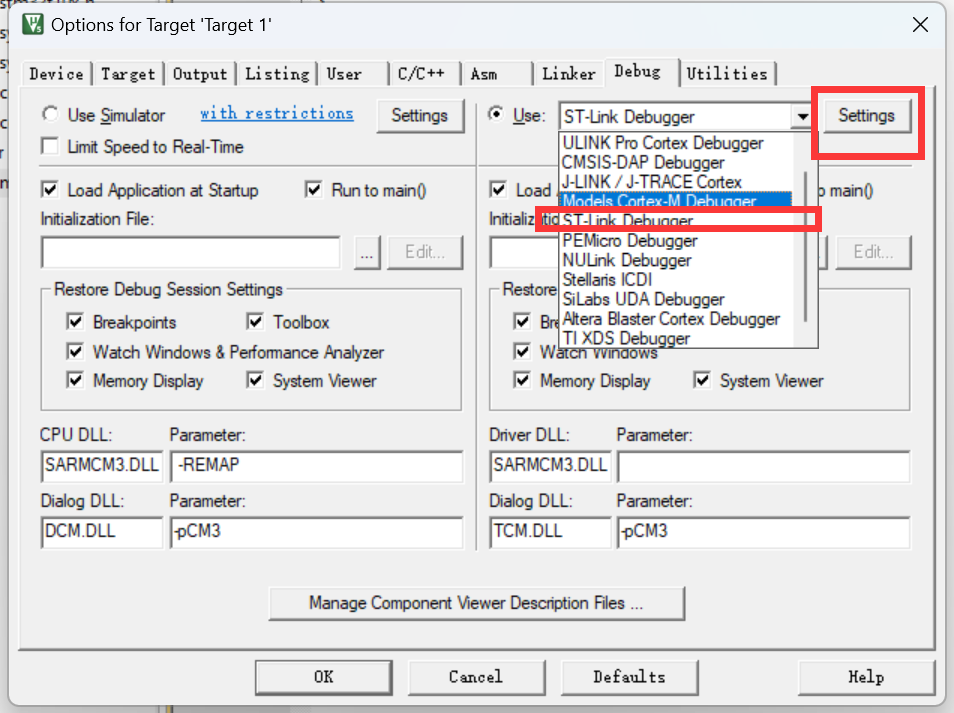The height and width of the screenshot is (713, 954).
Task: Click the DCM.DLL Dialog DLL field
Action: pyautogui.click(x=102, y=532)
